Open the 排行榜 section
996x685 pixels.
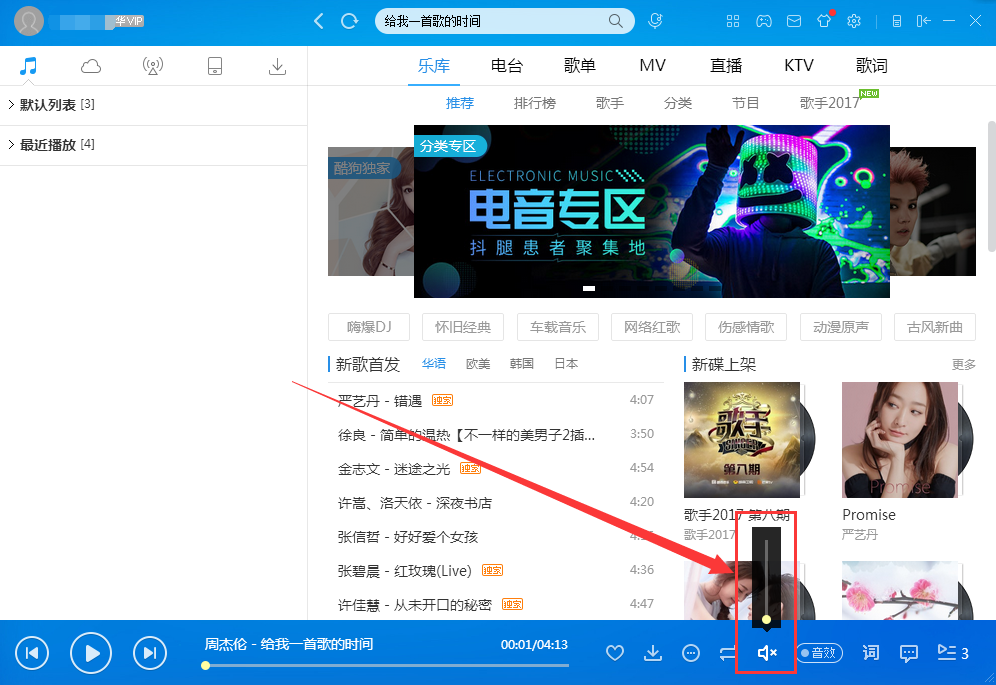(x=534, y=102)
